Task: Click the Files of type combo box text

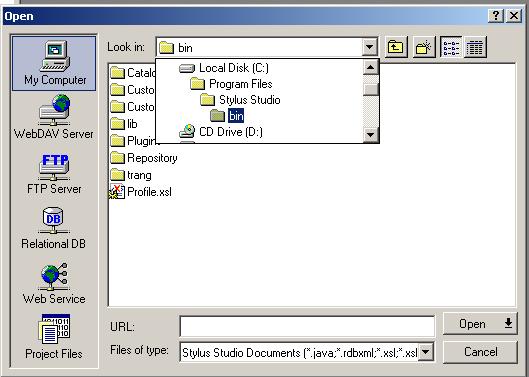Action: coord(299,353)
